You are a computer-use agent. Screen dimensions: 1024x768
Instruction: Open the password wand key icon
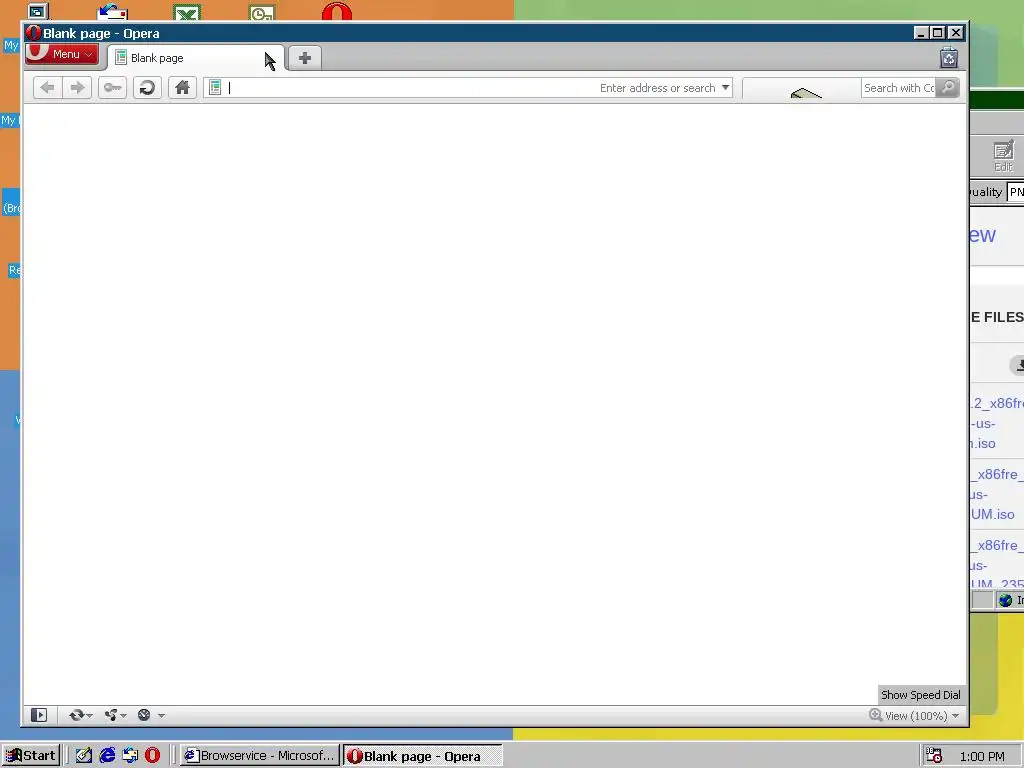[x=112, y=88]
